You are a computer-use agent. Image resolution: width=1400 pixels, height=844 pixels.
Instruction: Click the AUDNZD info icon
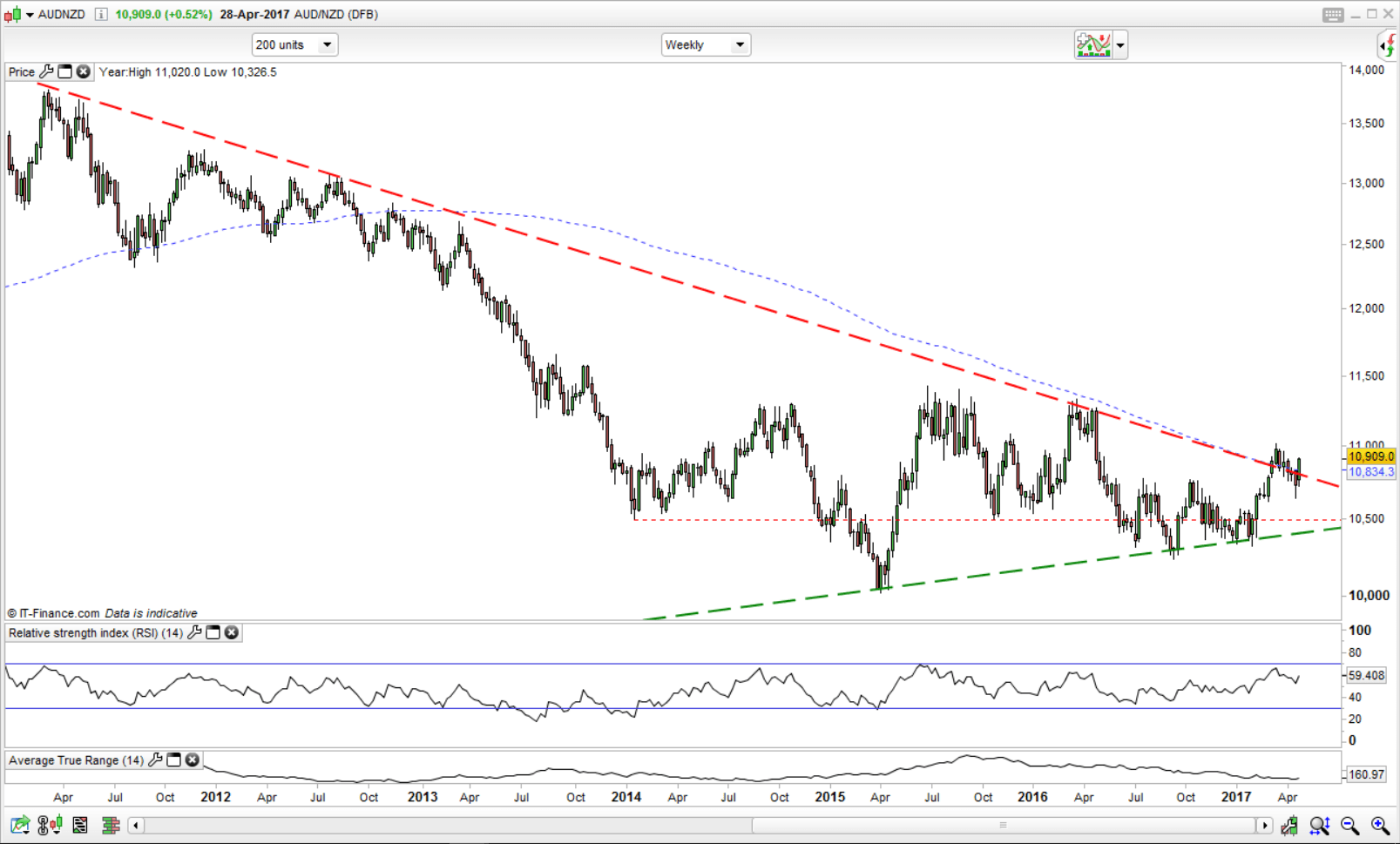coord(99,14)
